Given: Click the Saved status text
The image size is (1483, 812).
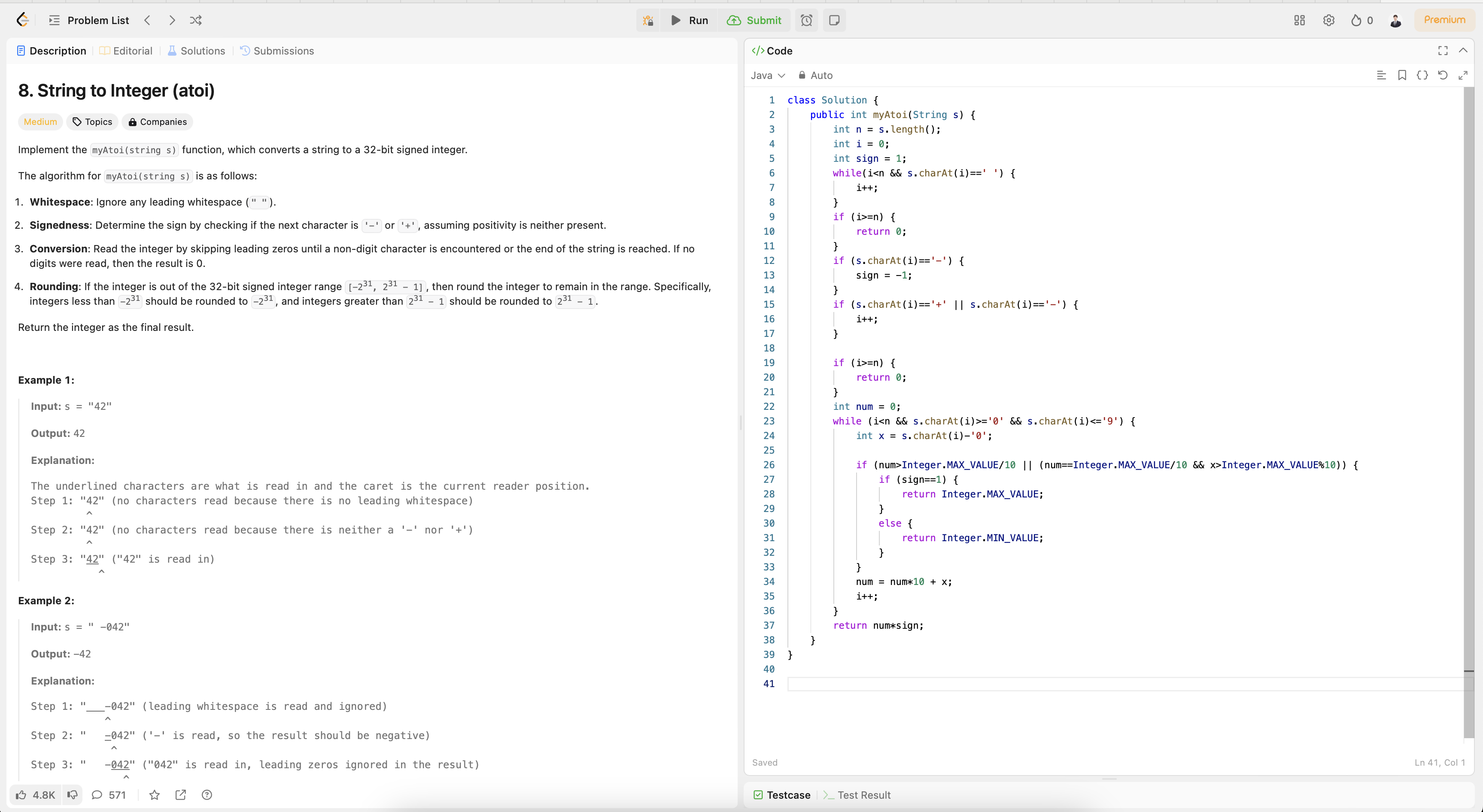Looking at the screenshot, I should pyautogui.click(x=765, y=763).
